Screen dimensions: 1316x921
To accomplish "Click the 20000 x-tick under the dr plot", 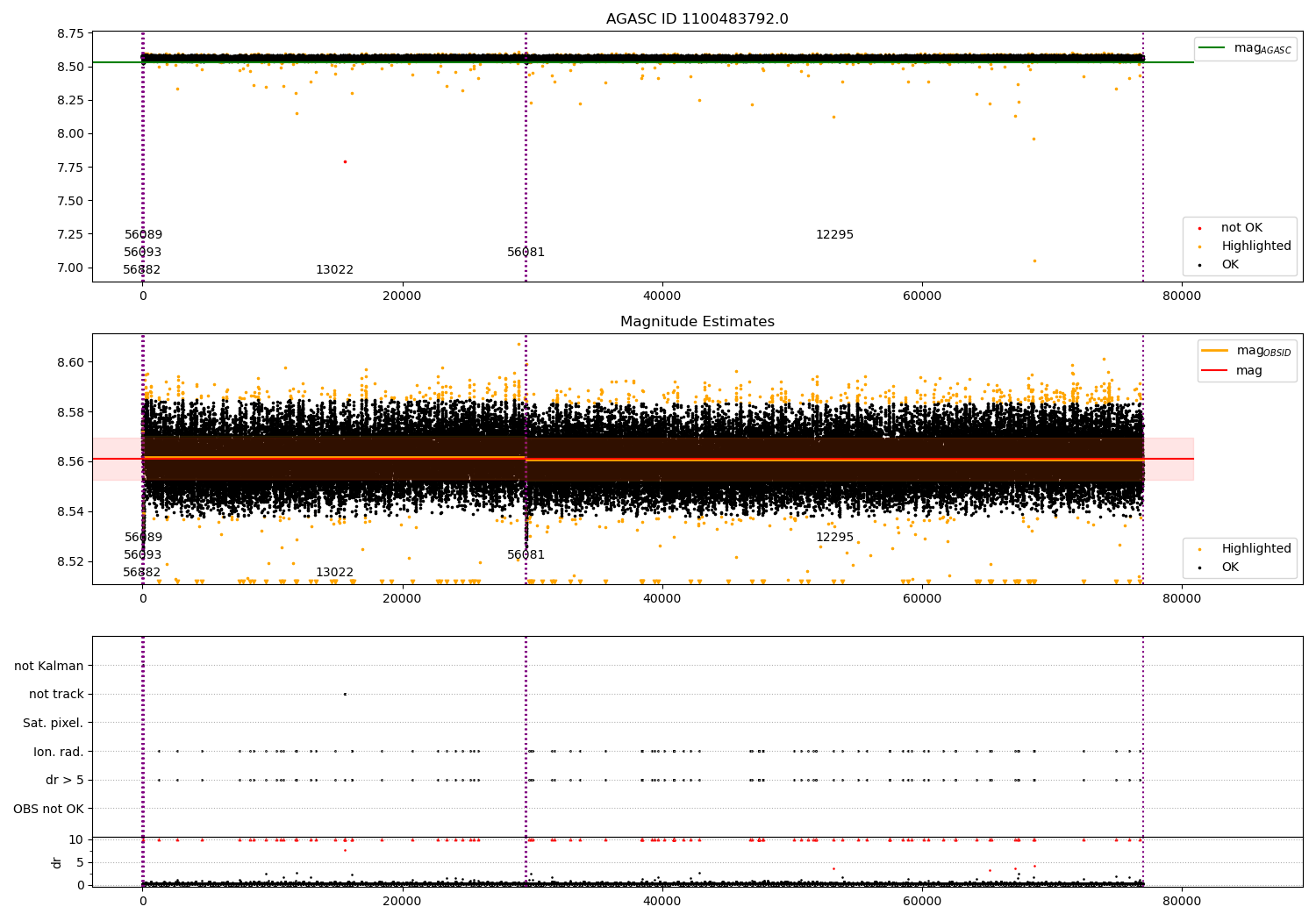I will pos(402,901).
